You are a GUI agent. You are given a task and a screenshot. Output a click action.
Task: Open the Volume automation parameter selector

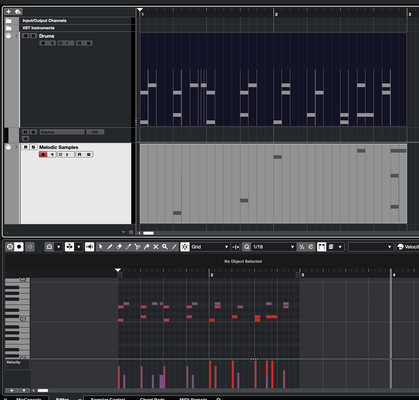[x=62, y=132]
